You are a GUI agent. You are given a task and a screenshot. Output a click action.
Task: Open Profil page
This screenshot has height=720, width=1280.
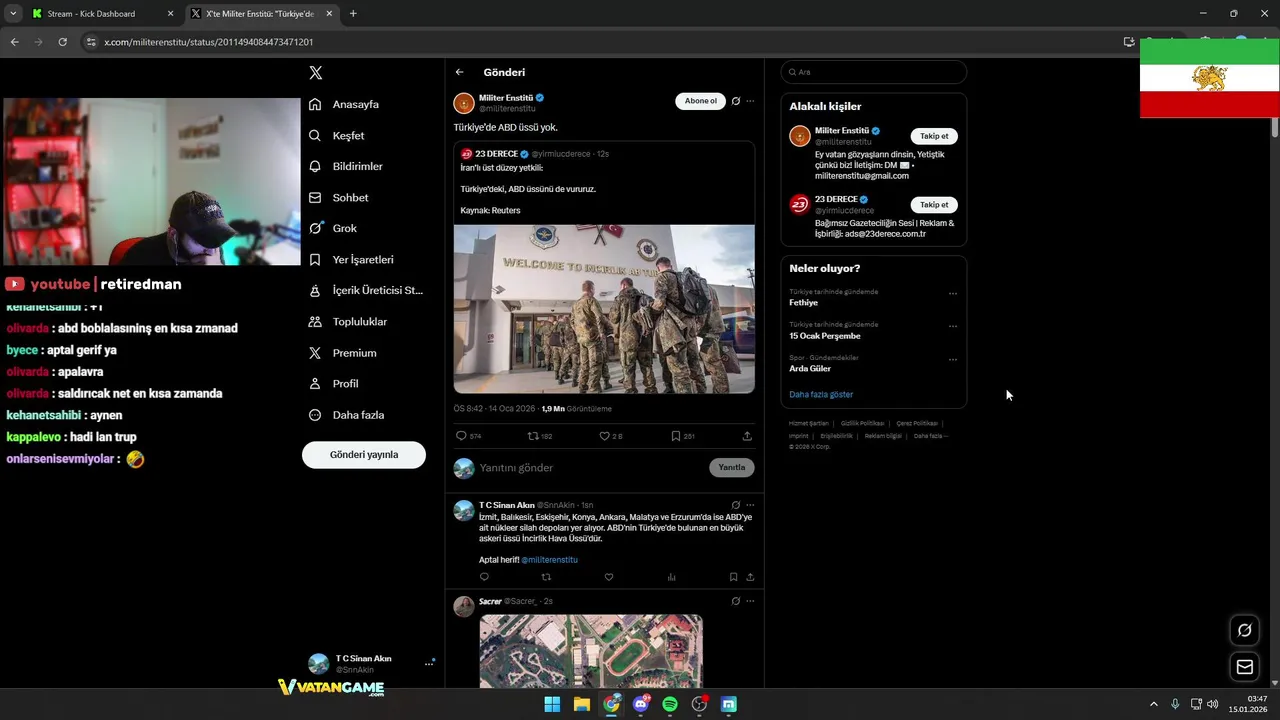coord(334,384)
